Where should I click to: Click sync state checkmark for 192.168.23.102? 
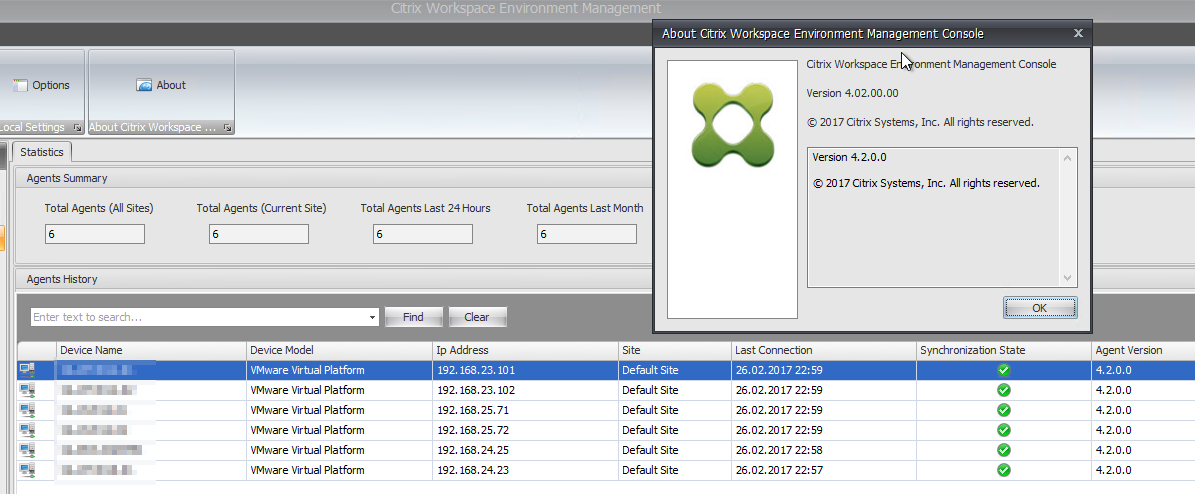coord(1004,390)
